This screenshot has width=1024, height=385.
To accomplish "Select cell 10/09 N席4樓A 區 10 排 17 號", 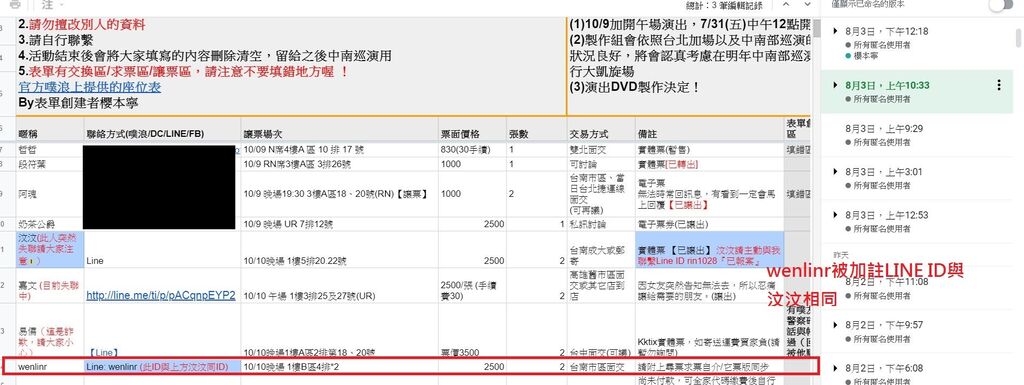I will 339,150.
